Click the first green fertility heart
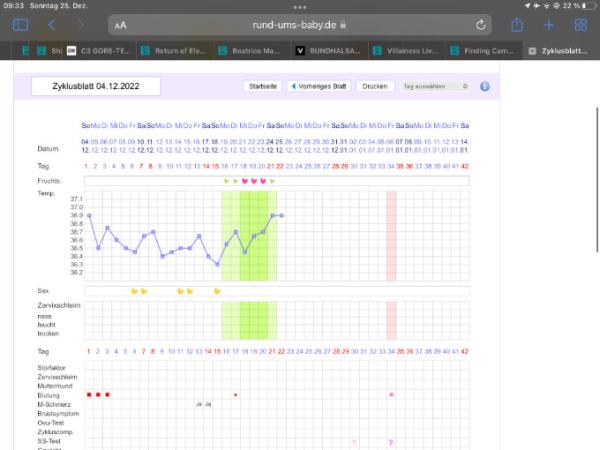Screen dimensions: 600x450 (227, 181)
